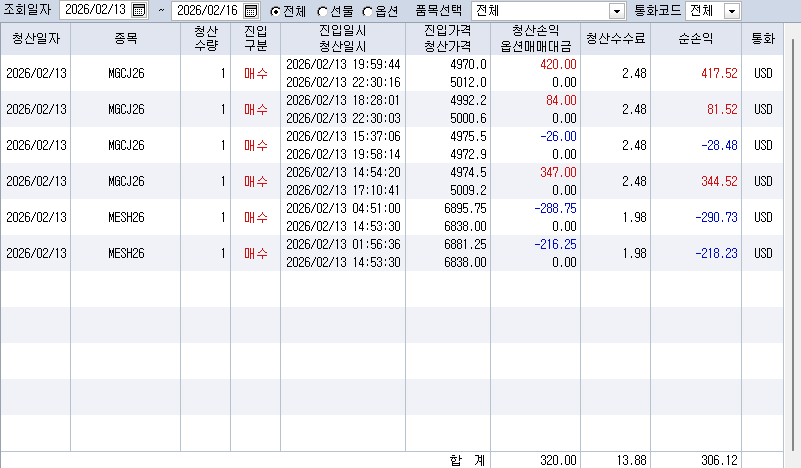Click the exit time 2026/02/13 19:58:14

(343, 154)
